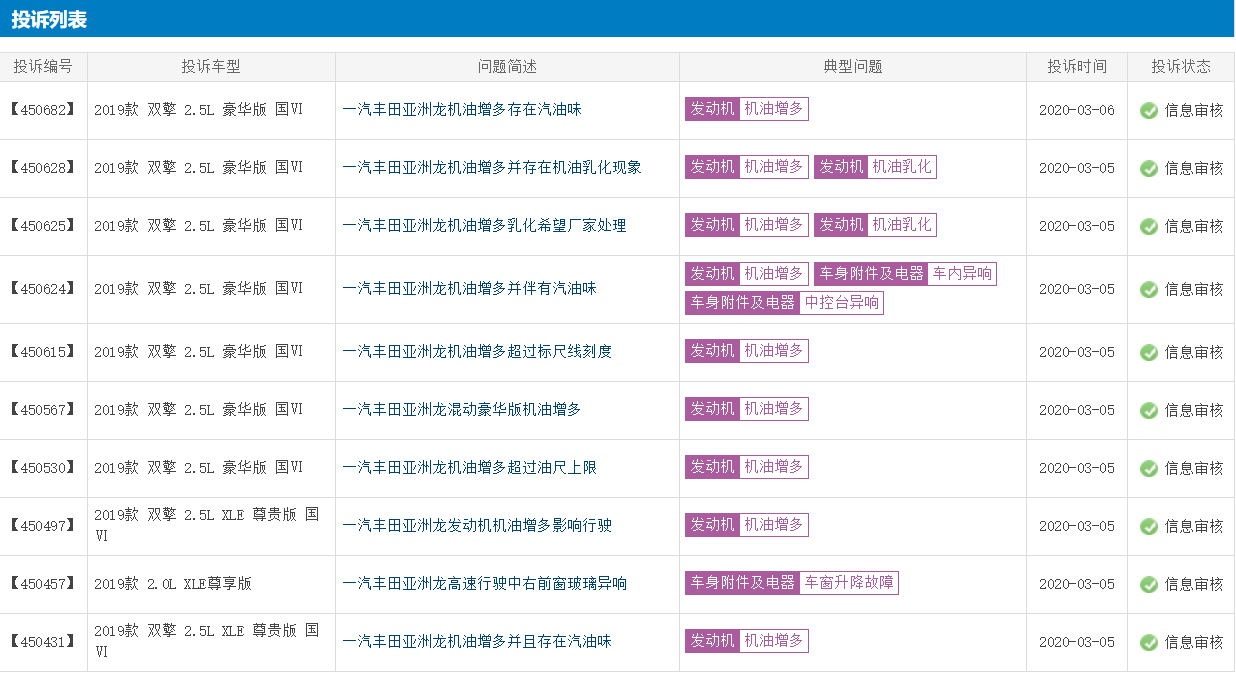Viewport: 1236px width, 674px height.
Task: Open complaint link '一汽丰田亚洲龙机油增多并存在机油乳化现象'
Action: pos(492,168)
